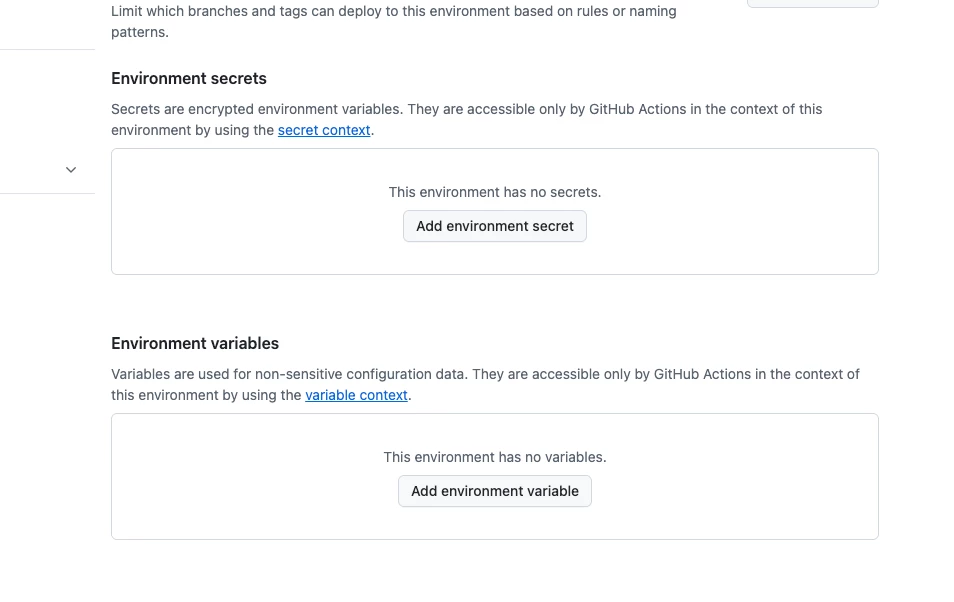Click Add environment secret button
Screen dimensions: 954x602
click(x=495, y=226)
